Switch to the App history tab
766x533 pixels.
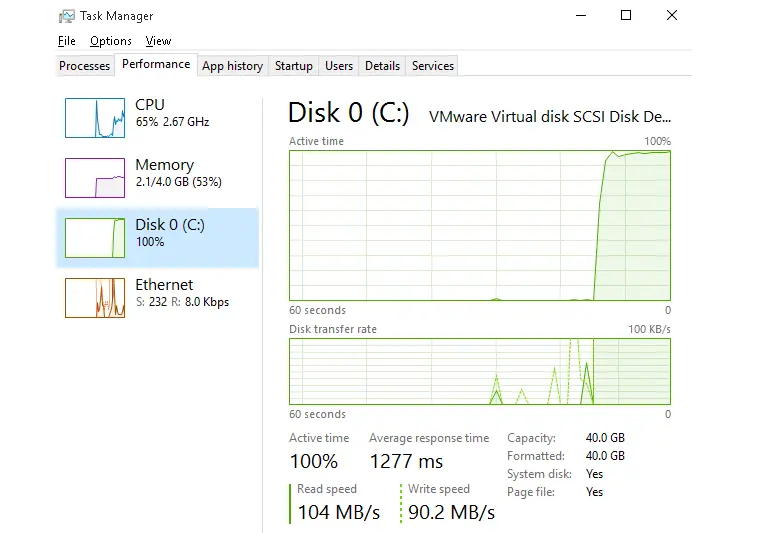point(233,66)
